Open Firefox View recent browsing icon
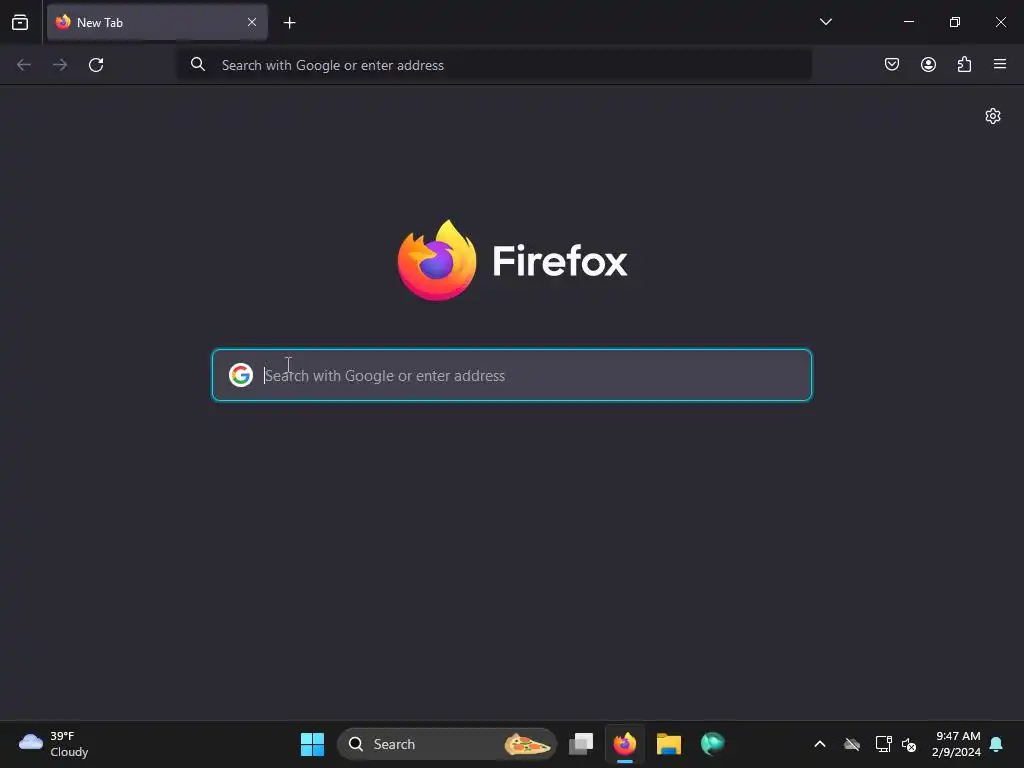 pyautogui.click(x=20, y=22)
